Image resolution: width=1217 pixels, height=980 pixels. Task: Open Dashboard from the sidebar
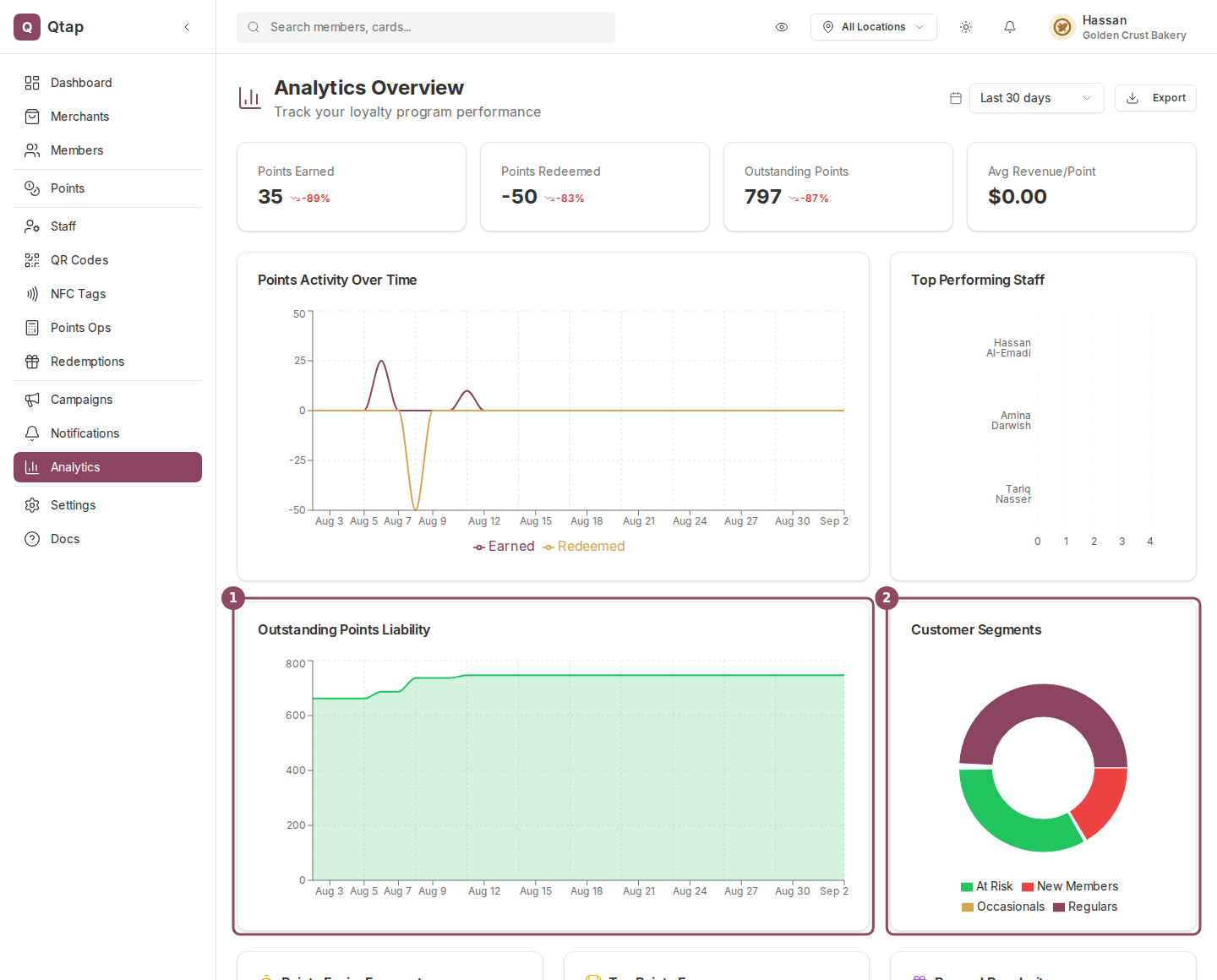(107, 83)
